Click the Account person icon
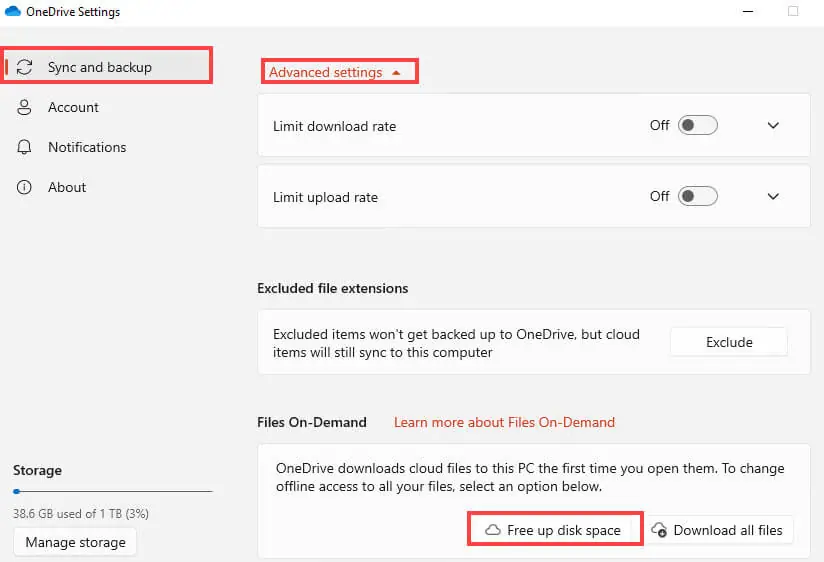The height and width of the screenshot is (562, 824). coord(24,107)
